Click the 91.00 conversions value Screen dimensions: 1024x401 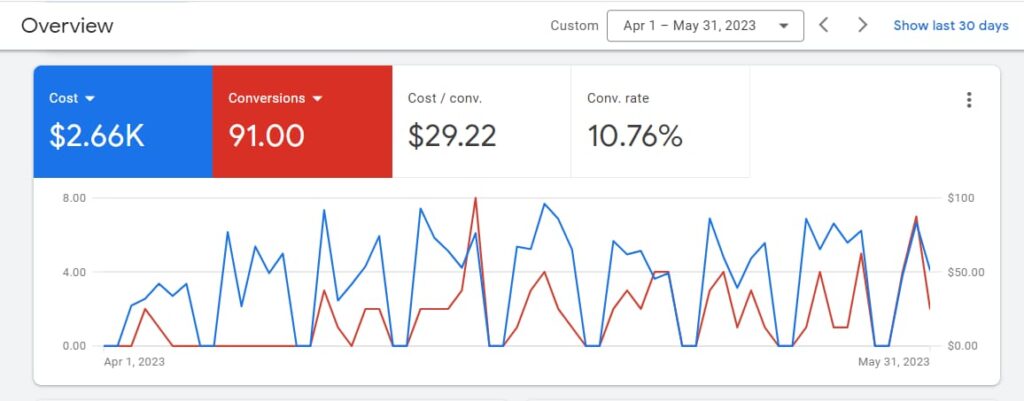266,137
